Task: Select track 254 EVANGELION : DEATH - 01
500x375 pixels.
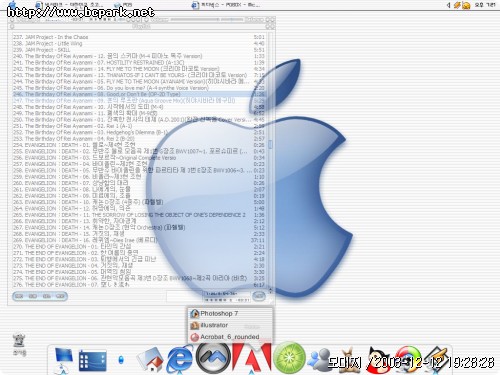Action: click(139, 145)
